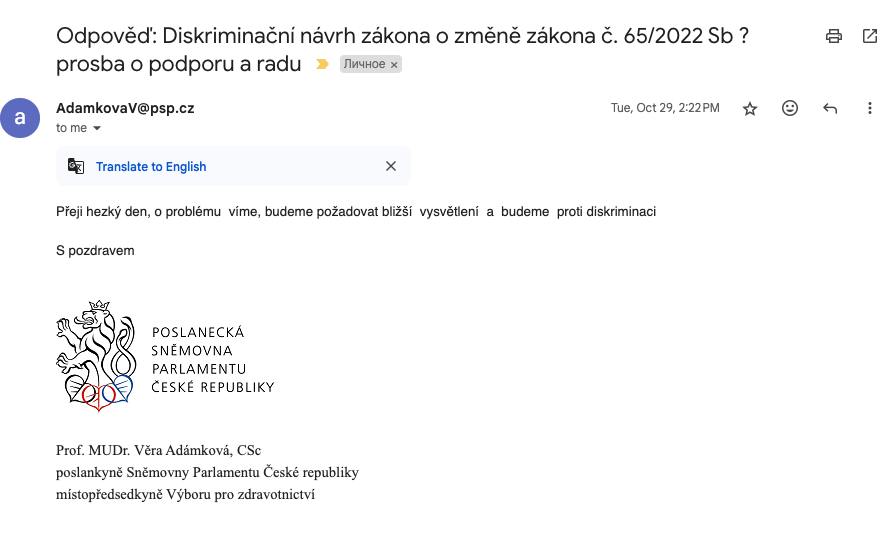Viewport: 892px width, 539px height.
Task: Click the Translate to English link
Action: point(151,167)
